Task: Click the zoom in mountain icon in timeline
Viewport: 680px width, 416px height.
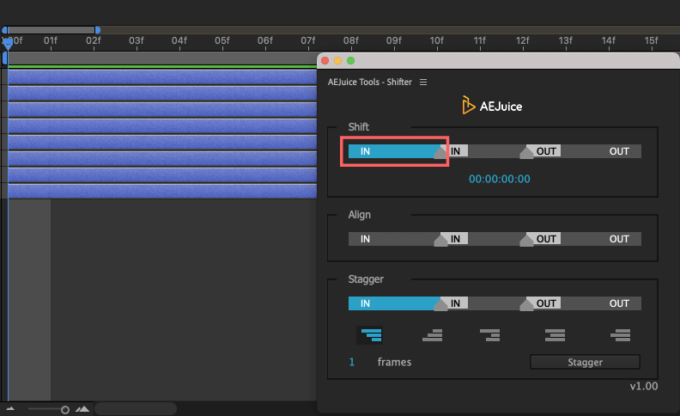Action: (82, 409)
